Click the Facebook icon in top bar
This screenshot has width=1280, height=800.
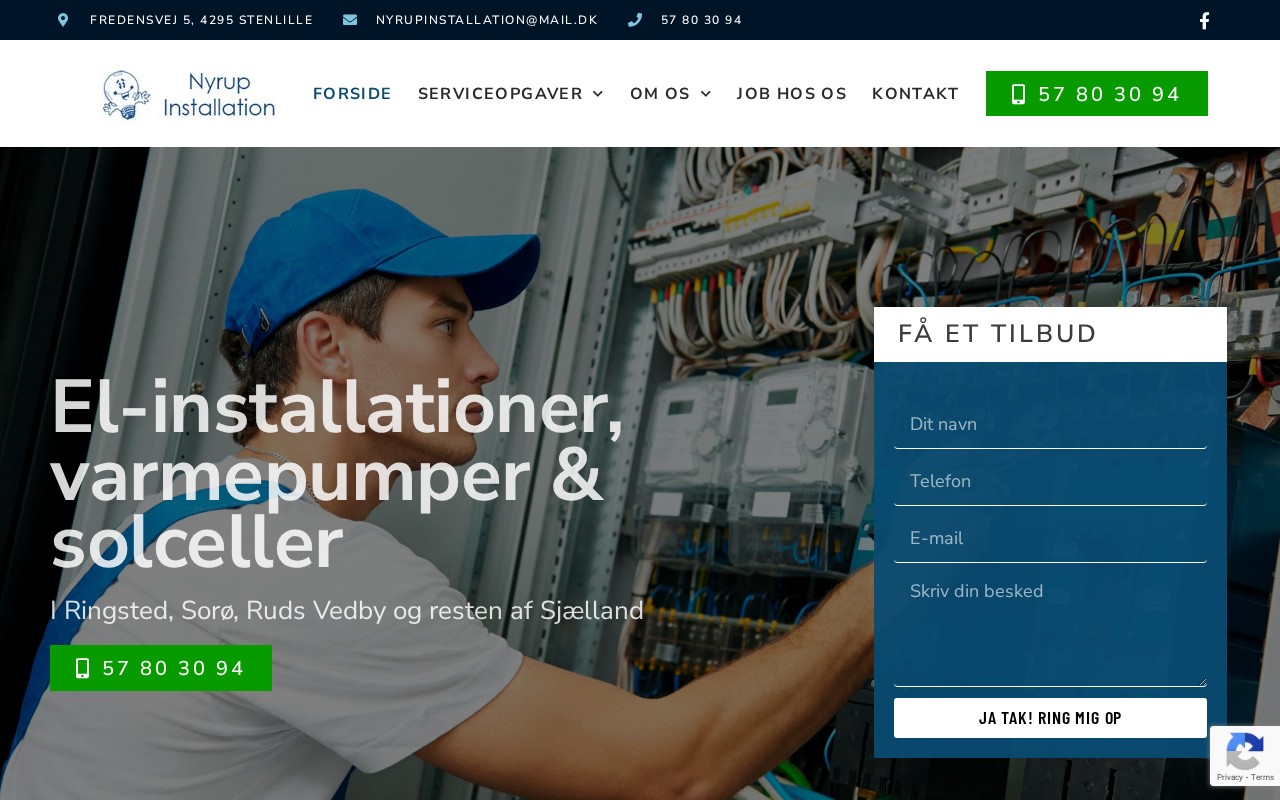(x=1204, y=21)
